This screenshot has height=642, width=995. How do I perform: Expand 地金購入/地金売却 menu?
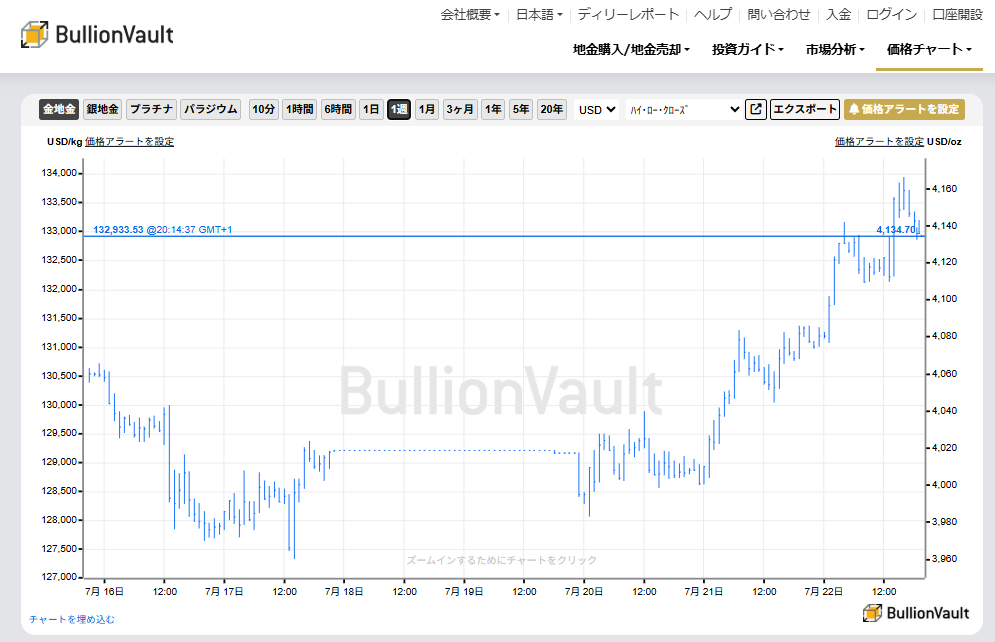coord(631,49)
